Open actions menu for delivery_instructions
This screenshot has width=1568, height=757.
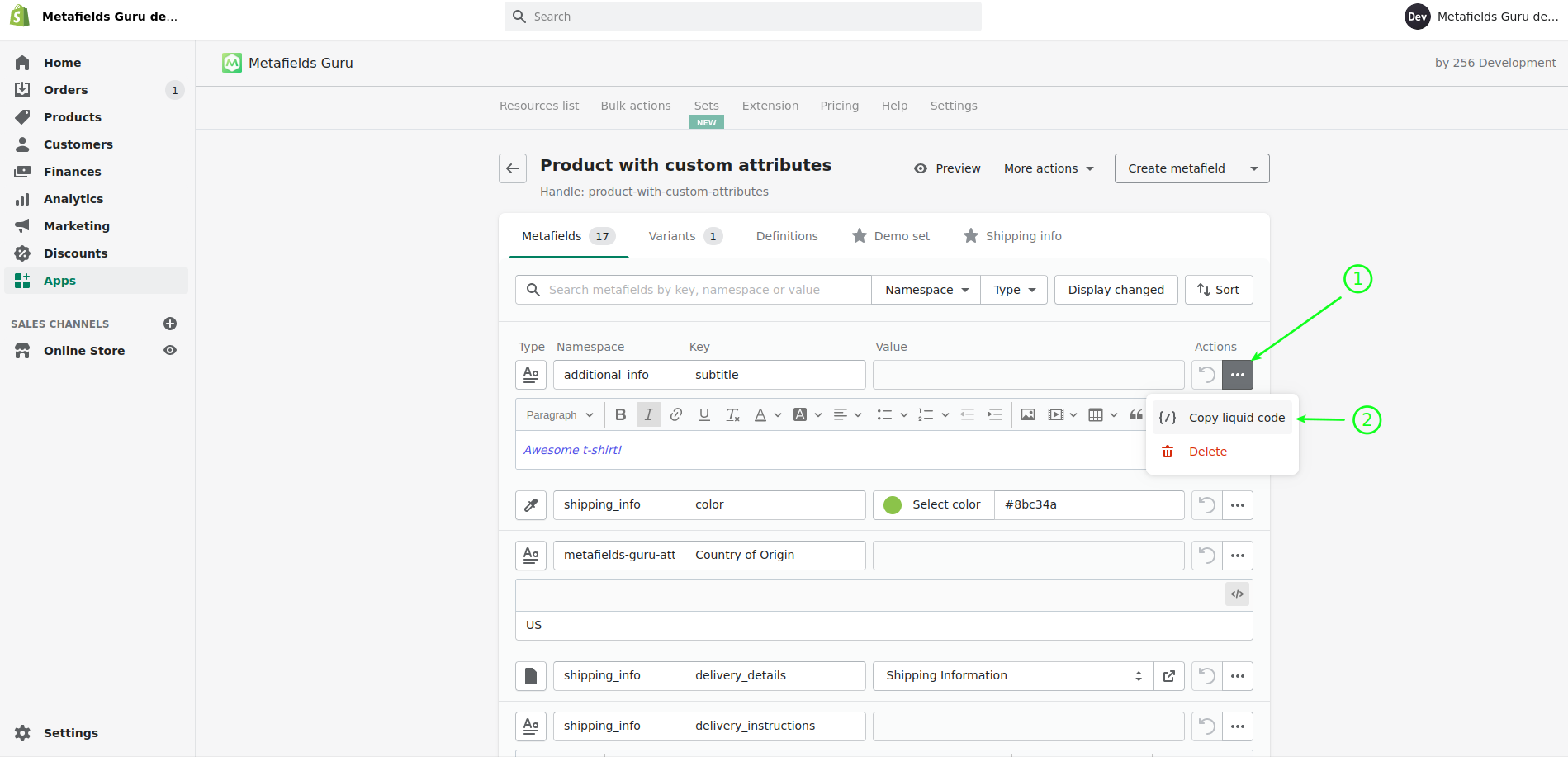tap(1238, 726)
